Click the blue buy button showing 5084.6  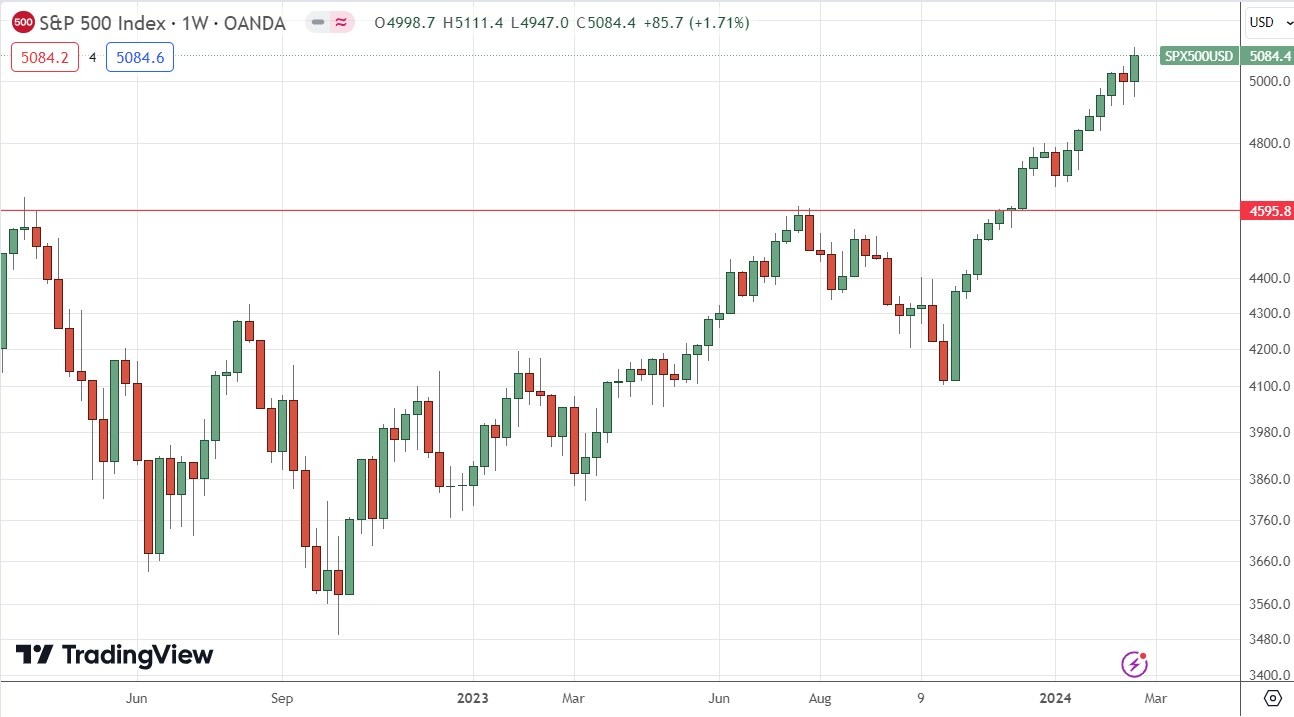tap(140, 57)
